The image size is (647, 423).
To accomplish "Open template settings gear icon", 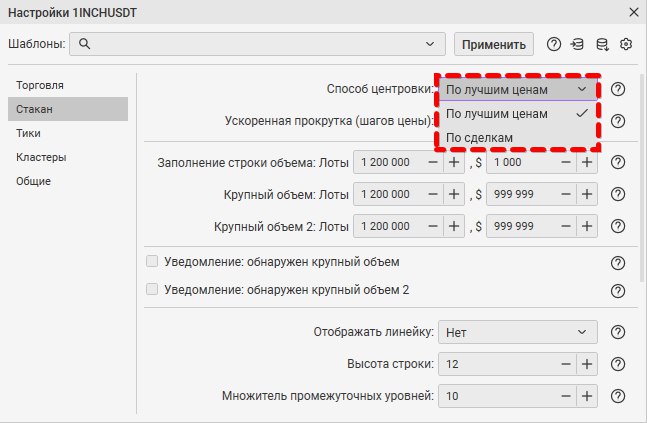I will 627,44.
